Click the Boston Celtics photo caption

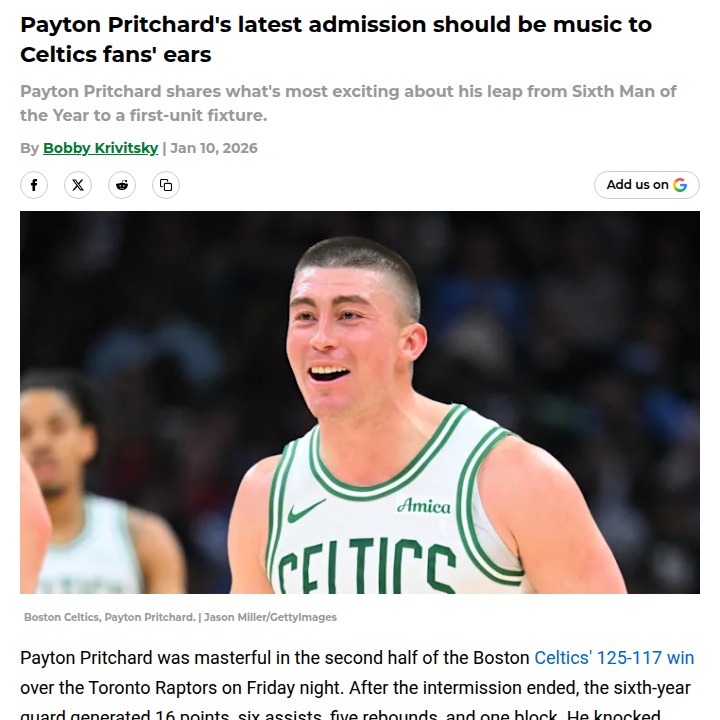click(x=110, y=617)
